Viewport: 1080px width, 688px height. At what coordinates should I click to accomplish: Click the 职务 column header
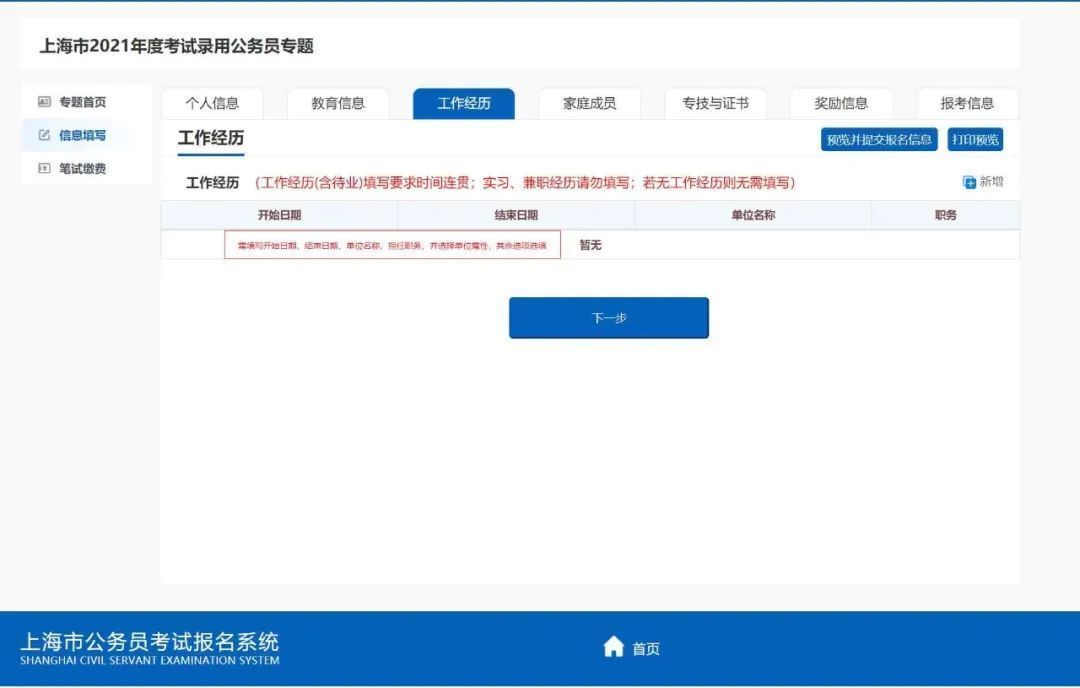[x=945, y=215]
